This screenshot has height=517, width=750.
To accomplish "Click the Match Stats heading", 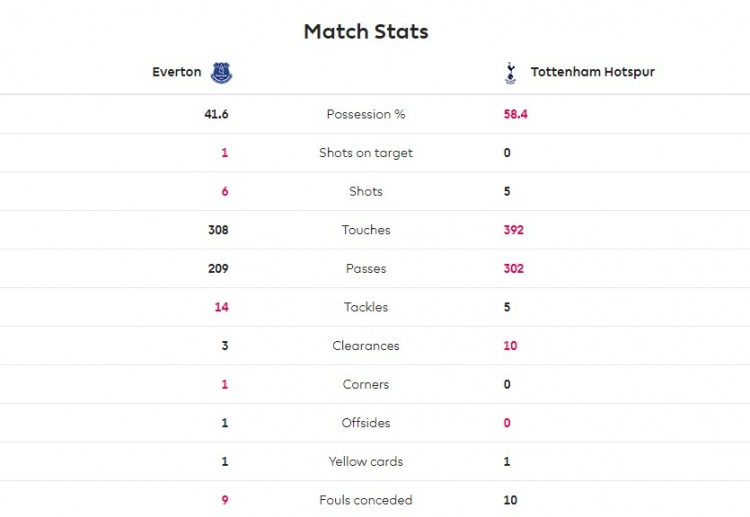I will pos(366,32).
